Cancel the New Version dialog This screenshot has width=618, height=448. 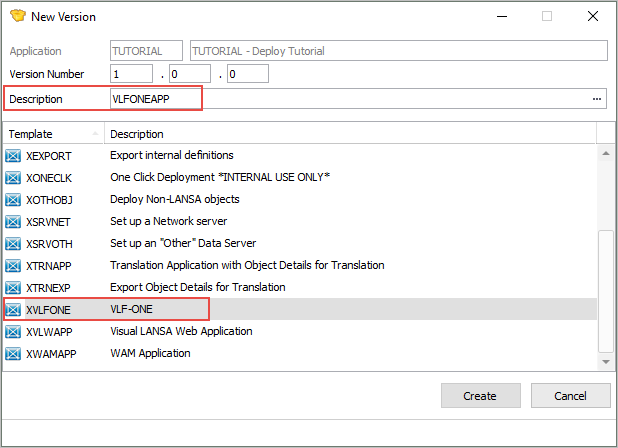570,396
